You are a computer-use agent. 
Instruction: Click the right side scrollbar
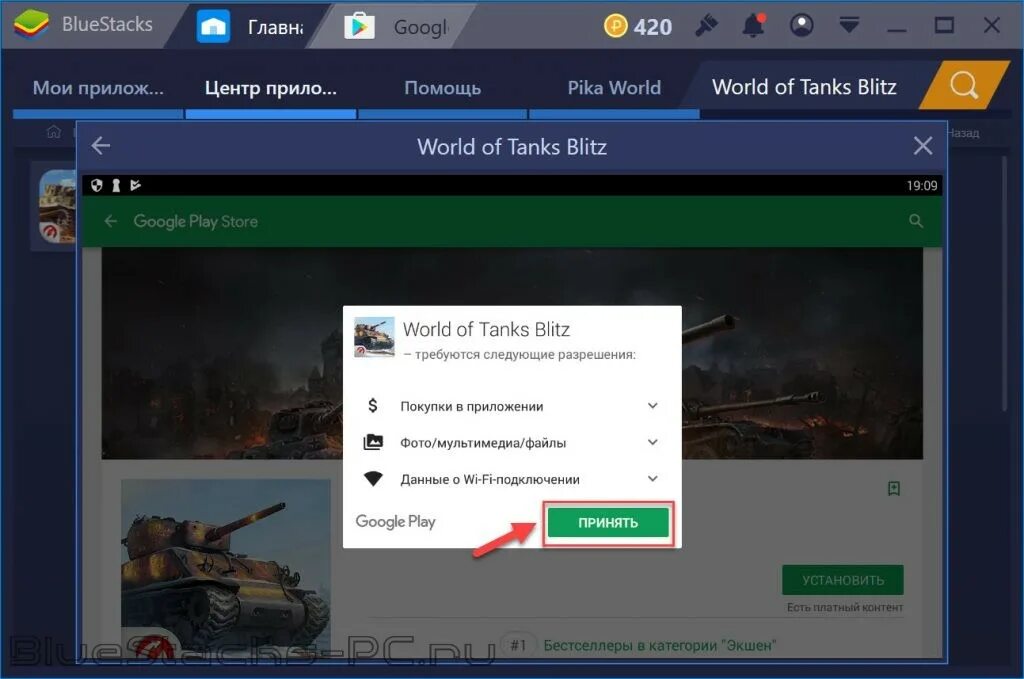1005,282
